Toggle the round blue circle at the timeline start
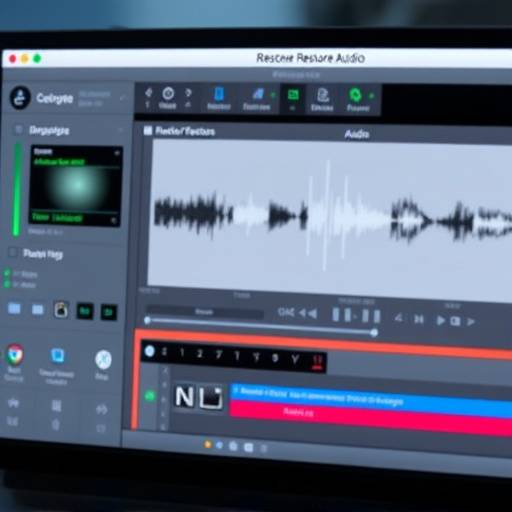The height and width of the screenshot is (512, 512). point(150,351)
